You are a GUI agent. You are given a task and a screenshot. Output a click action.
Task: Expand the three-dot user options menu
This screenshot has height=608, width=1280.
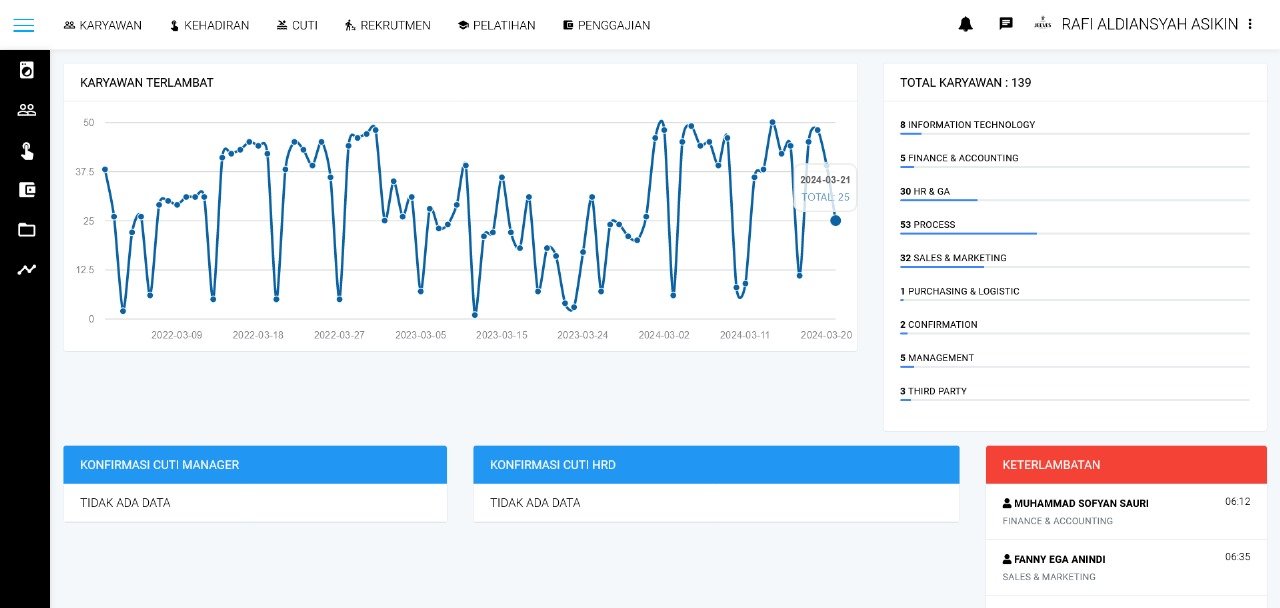tap(1250, 24)
